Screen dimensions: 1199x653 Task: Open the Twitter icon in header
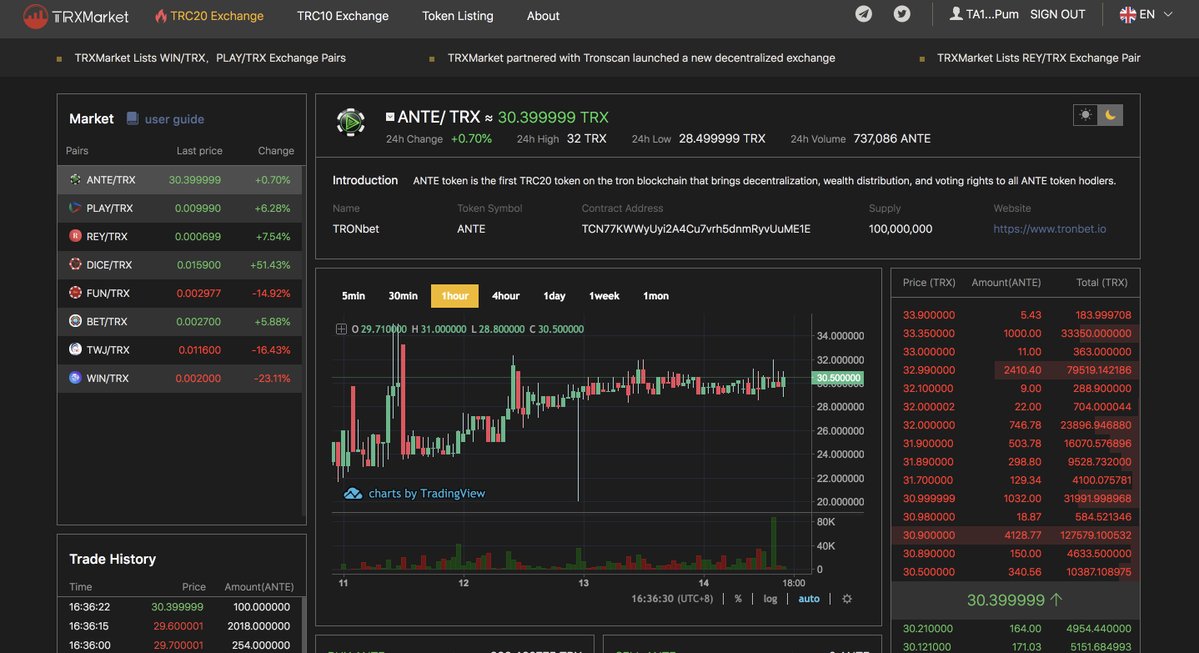(x=902, y=14)
